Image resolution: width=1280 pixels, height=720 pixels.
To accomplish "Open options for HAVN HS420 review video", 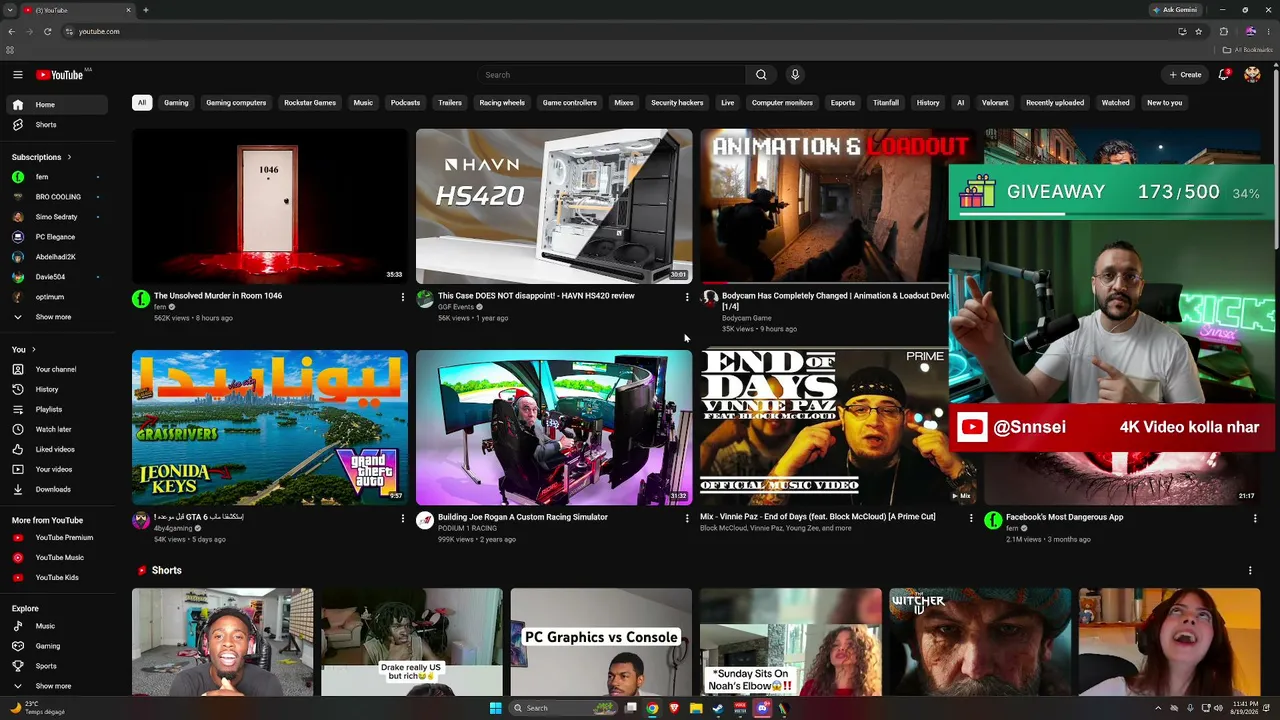I will click(x=687, y=297).
